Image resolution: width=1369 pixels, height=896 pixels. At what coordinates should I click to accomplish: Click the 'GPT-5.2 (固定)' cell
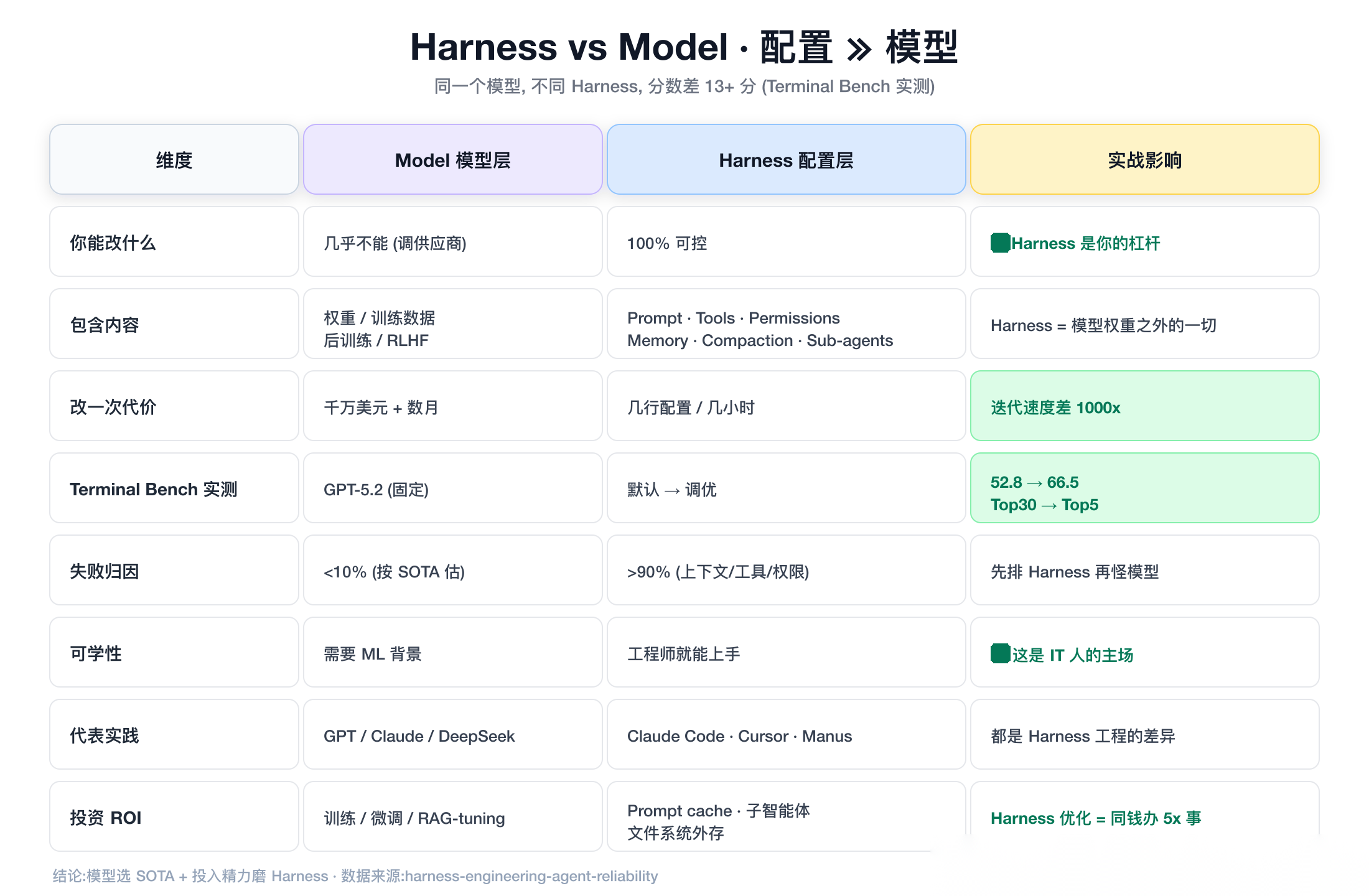pos(453,488)
